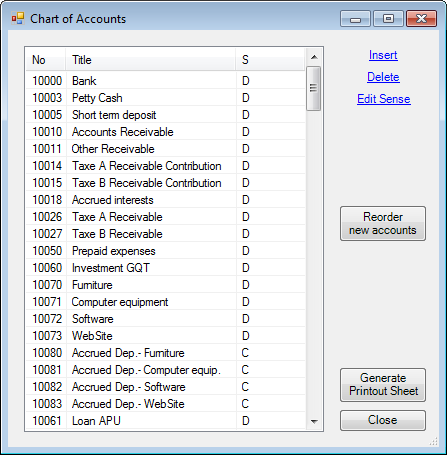
Task: Sort by the No column header
Action: (46, 60)
